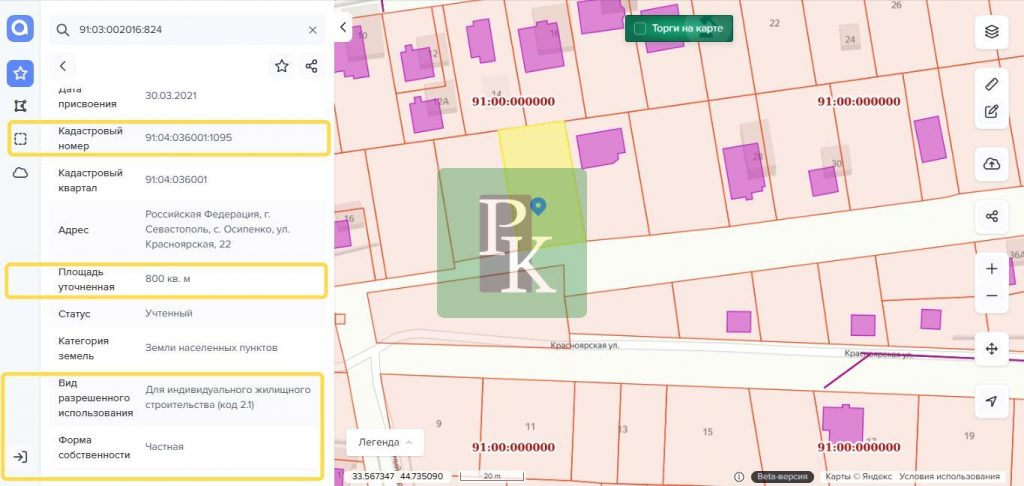Screen dimensions: 1024x486
Task: Share the parcel card via share icon
Action: pos(312,66)
